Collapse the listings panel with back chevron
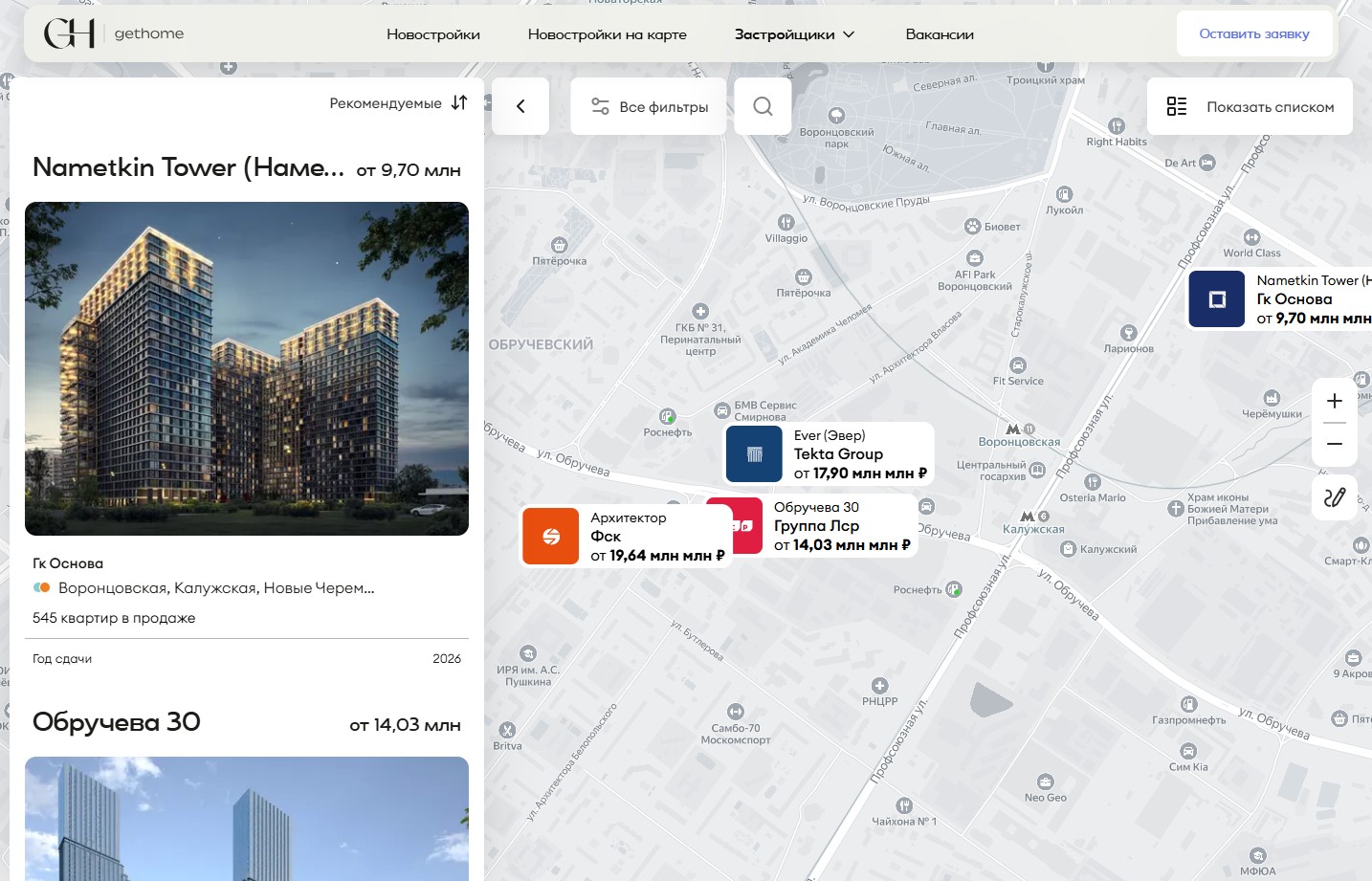The width and height of the screenshot is (1372, 881). 520,106
